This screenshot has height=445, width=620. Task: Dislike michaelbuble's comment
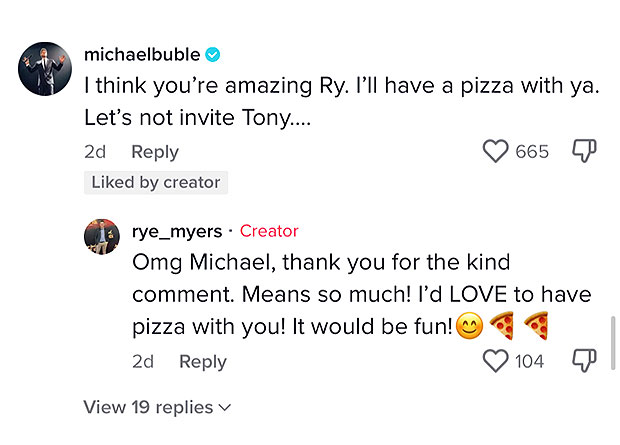[583, 151]
